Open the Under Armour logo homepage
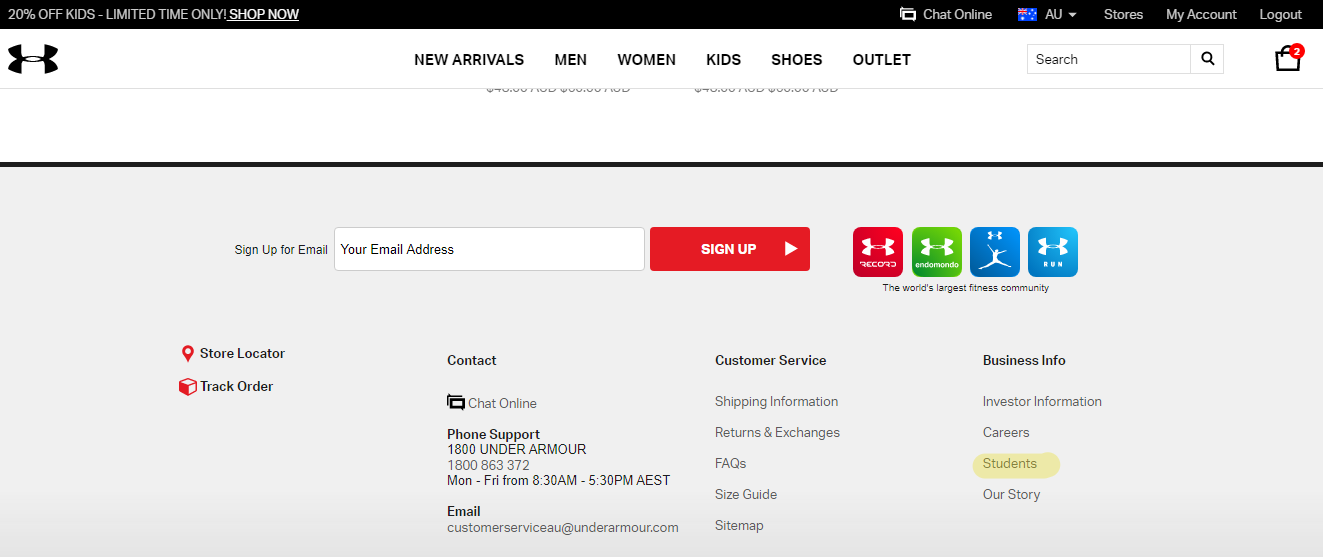The width and height of the screenshot is (1323, 557). click(x=33, y=59)
